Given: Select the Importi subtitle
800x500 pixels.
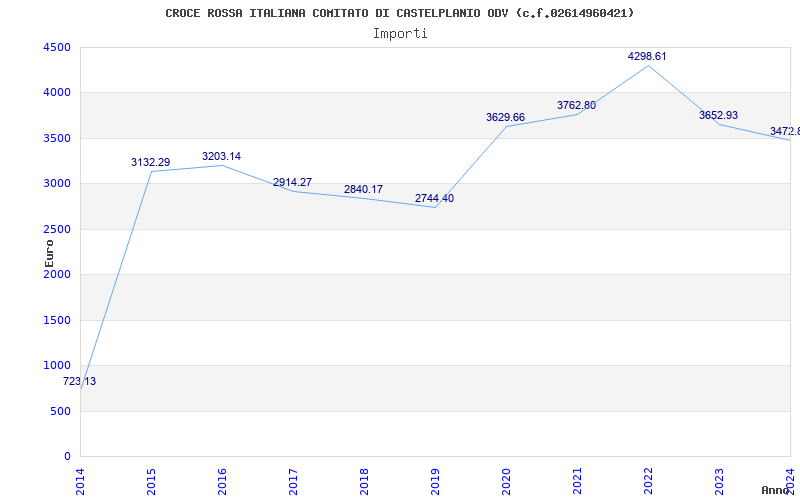Looking at the screenshot, I should [x=400, y=34].
